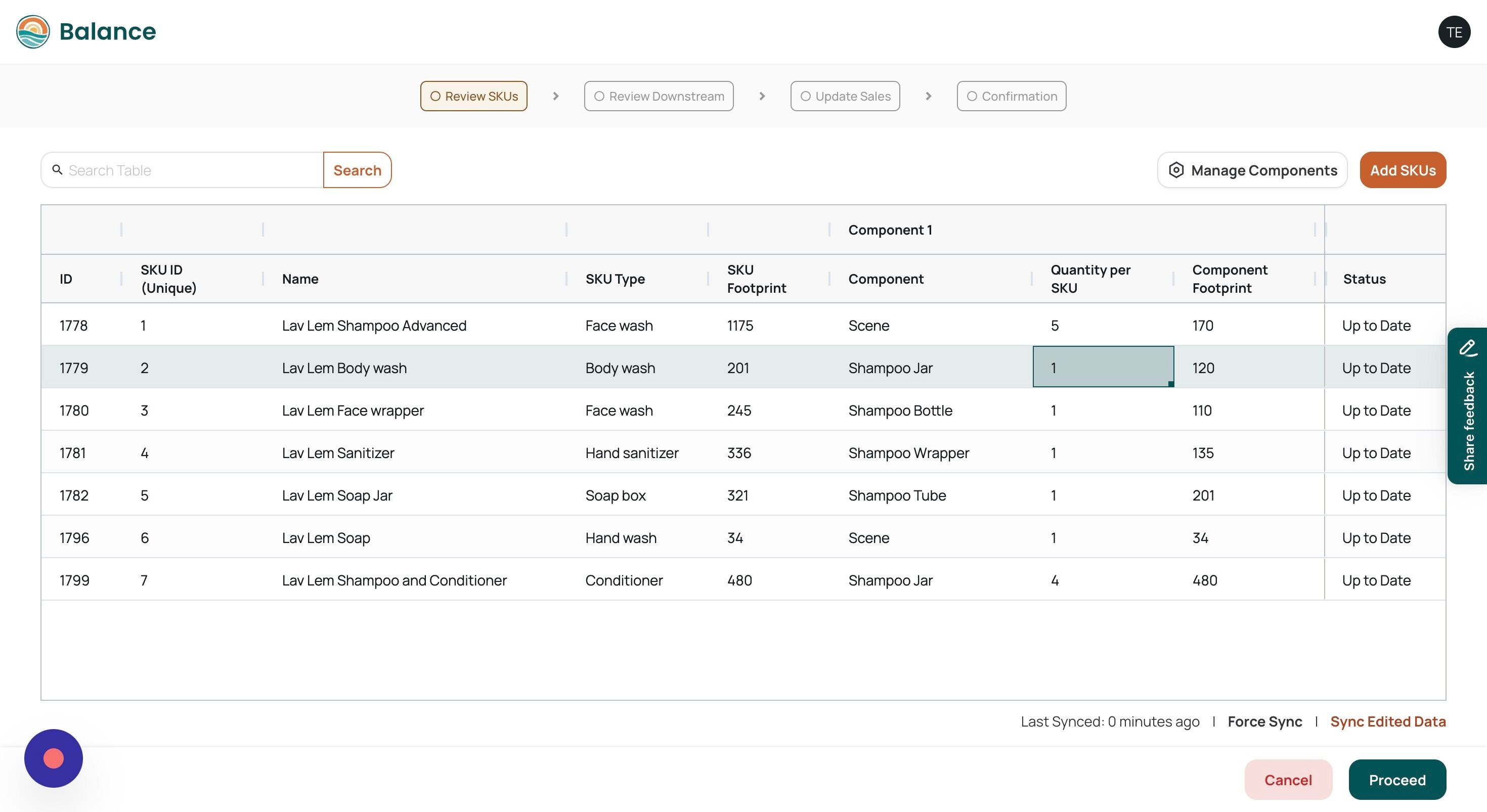Click Sync Edited Data link
1487x812 pixels.
click(1388, 721)
